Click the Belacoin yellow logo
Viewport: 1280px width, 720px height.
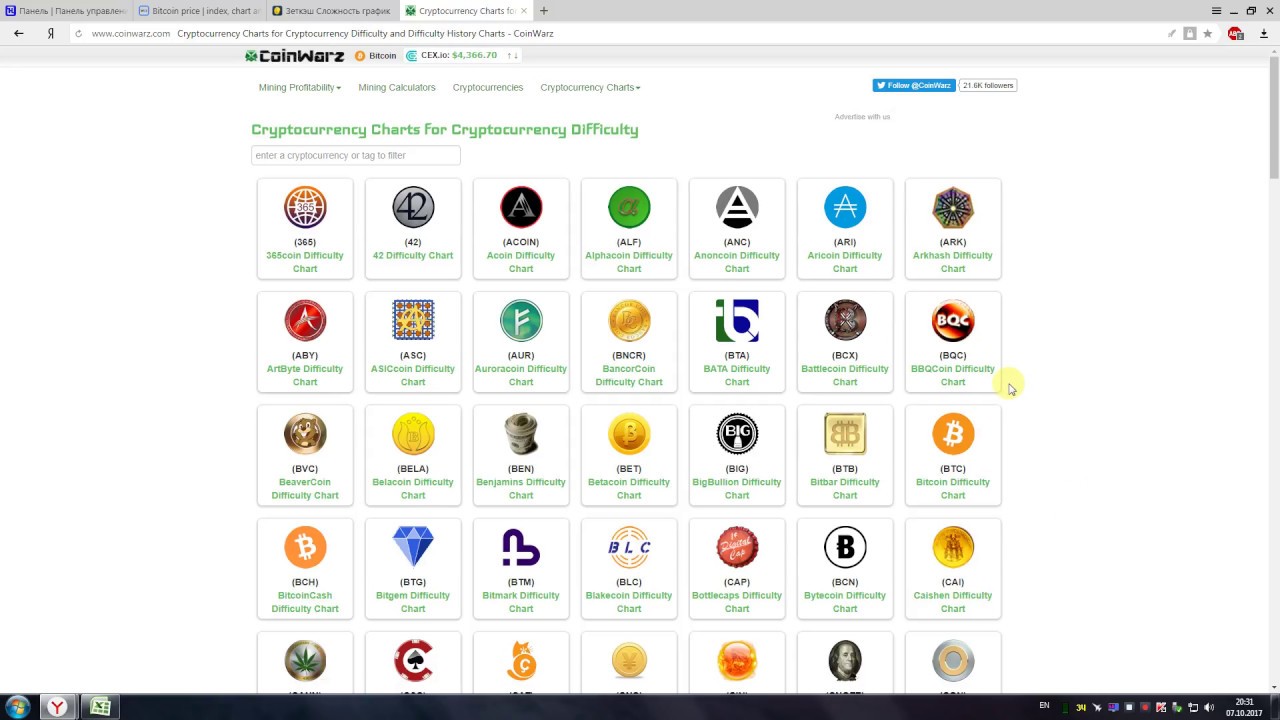(413, 434)
